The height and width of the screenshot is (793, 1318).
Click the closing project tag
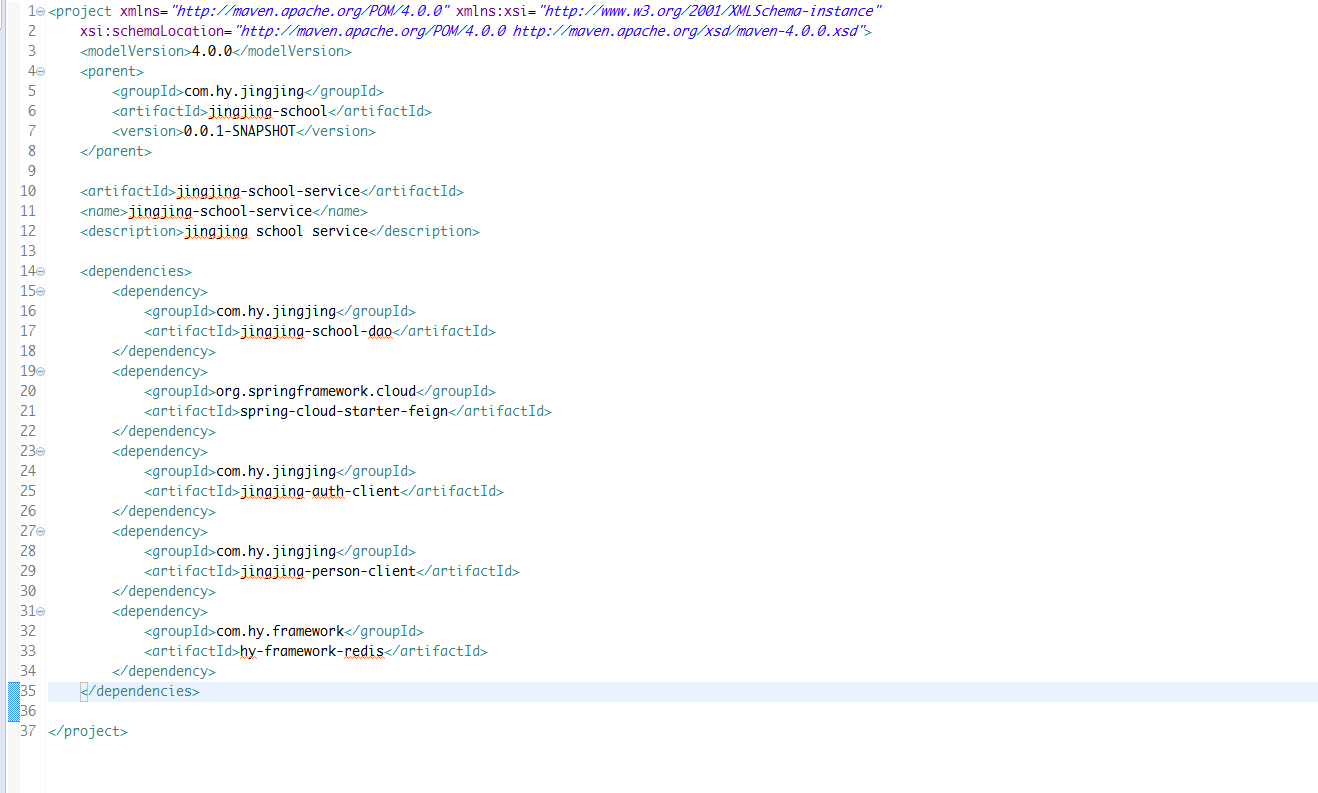88,731
